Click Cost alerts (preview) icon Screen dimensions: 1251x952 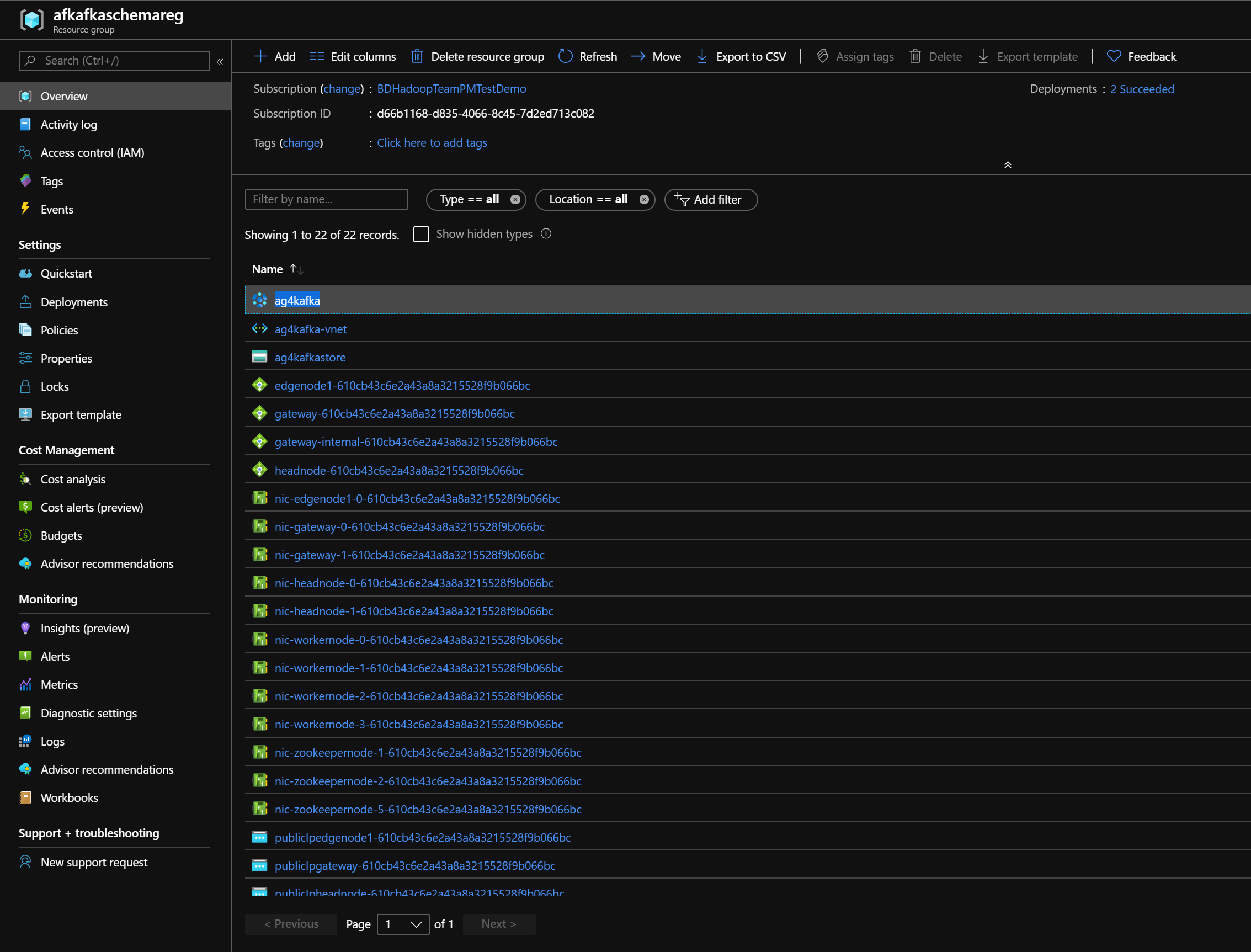[x=25, y=507]
